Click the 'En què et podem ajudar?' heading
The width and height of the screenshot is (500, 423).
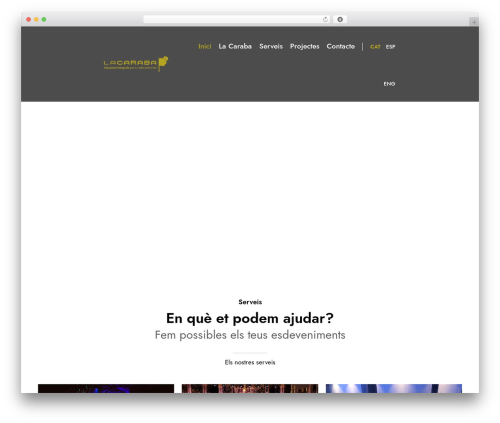click(x=250, y=318)
